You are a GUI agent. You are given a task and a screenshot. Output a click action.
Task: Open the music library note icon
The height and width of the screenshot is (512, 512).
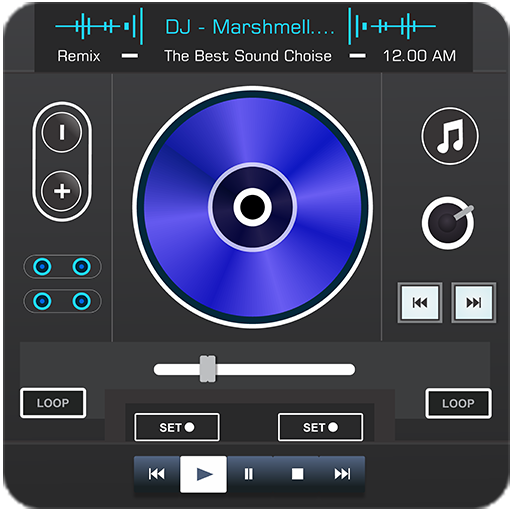(450, 136)
